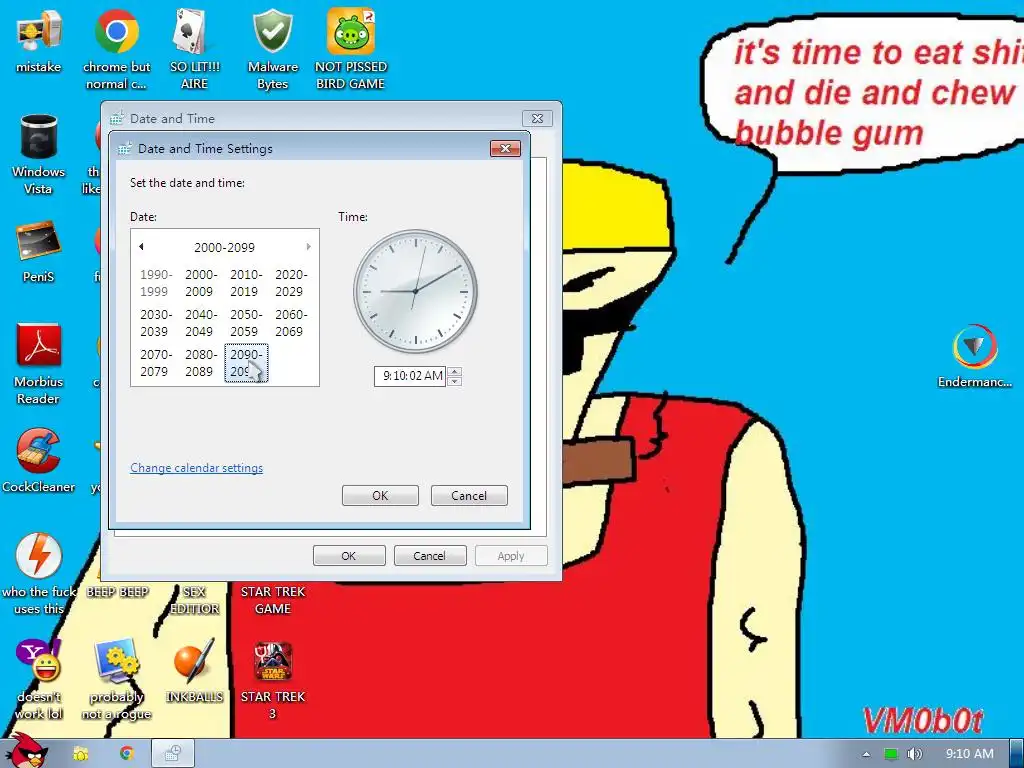This screenshot has height=768, width=1024.
Task: Open the volume speaker tray icon
Action: click(914, 754)
